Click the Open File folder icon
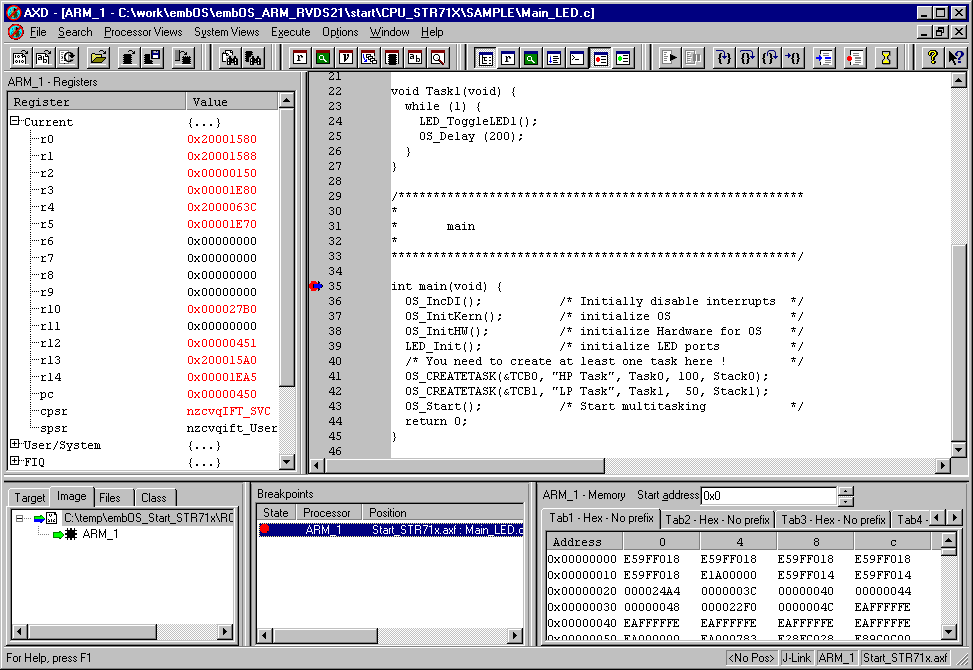Viewport: 973px width, 670px height. [98, 58]
